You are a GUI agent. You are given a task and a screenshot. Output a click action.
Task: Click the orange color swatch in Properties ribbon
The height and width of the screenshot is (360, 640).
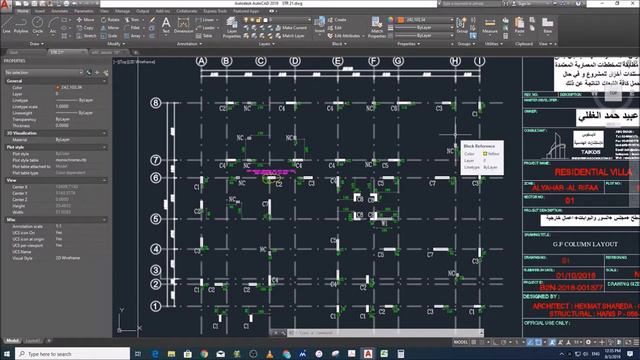click(400, 20)
